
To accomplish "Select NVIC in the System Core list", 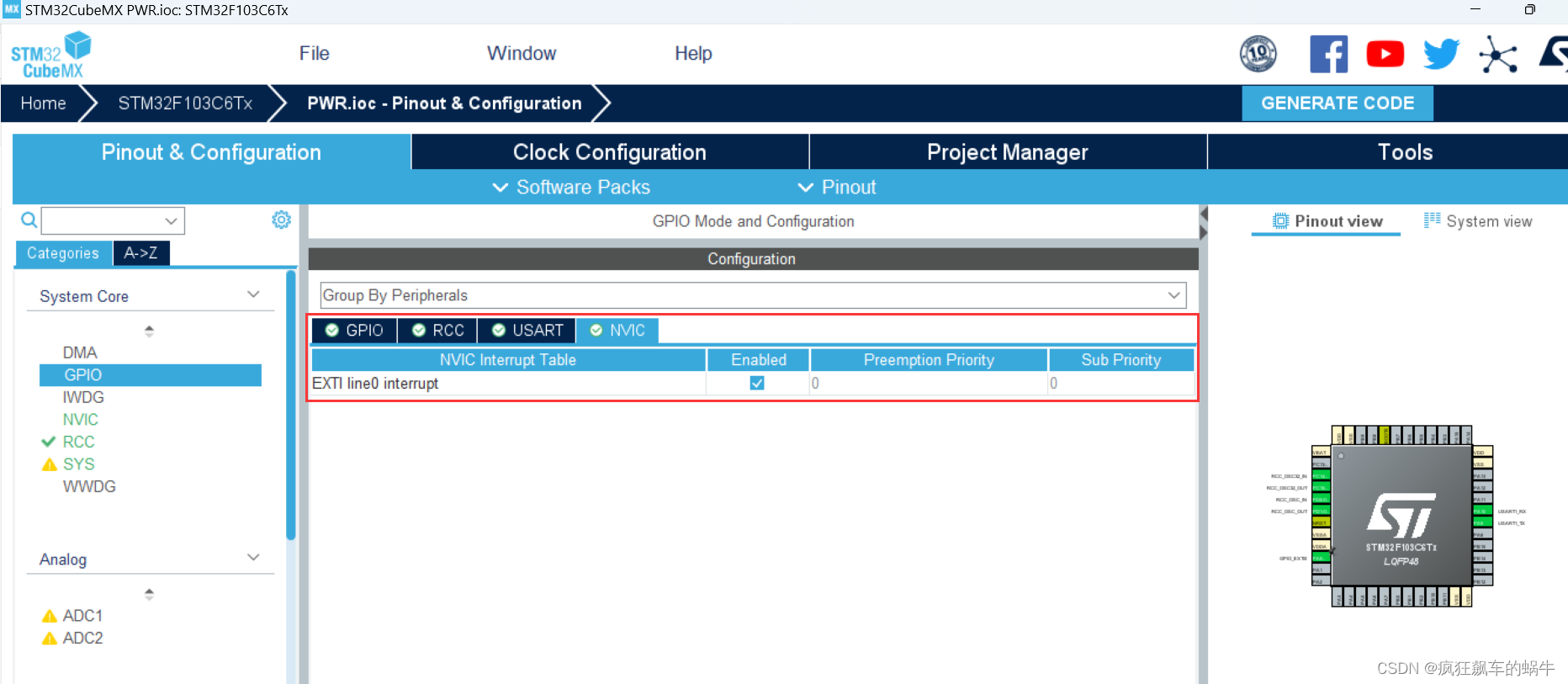I will [81, 420].
